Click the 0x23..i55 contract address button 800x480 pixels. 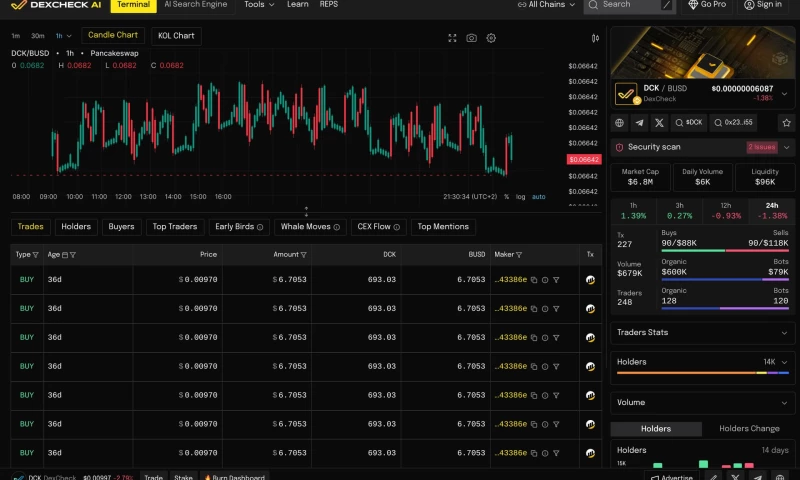(733, 122)
